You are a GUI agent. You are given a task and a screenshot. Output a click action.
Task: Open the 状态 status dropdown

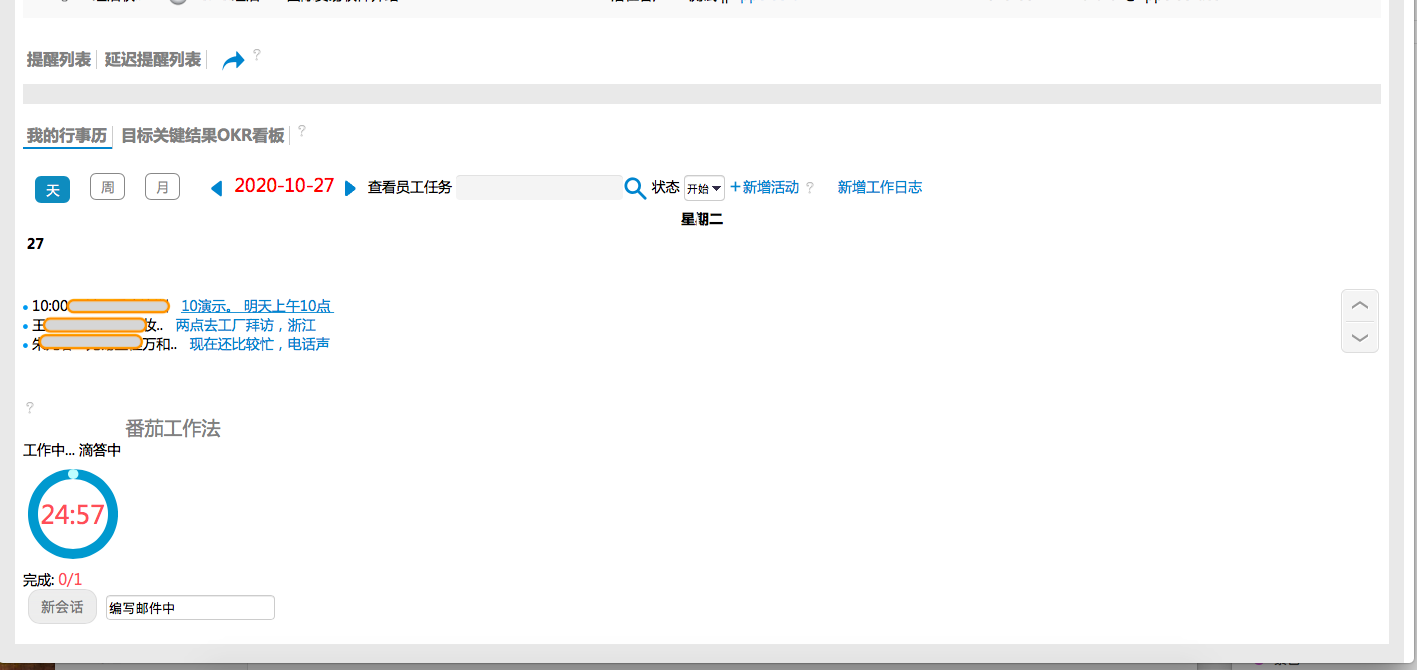click(x=704, y=188)
